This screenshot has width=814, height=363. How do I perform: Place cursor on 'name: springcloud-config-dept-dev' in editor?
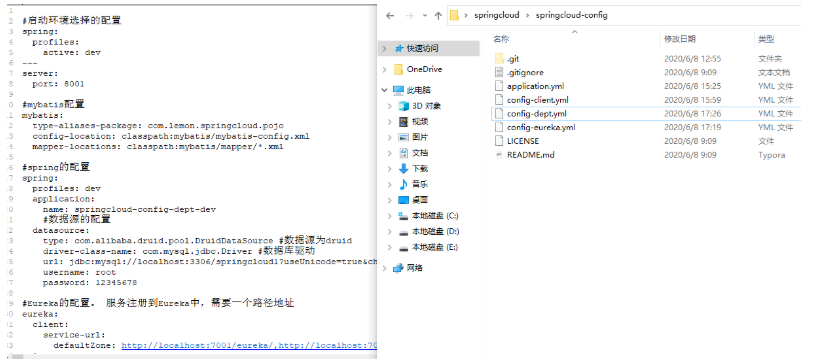129,209
